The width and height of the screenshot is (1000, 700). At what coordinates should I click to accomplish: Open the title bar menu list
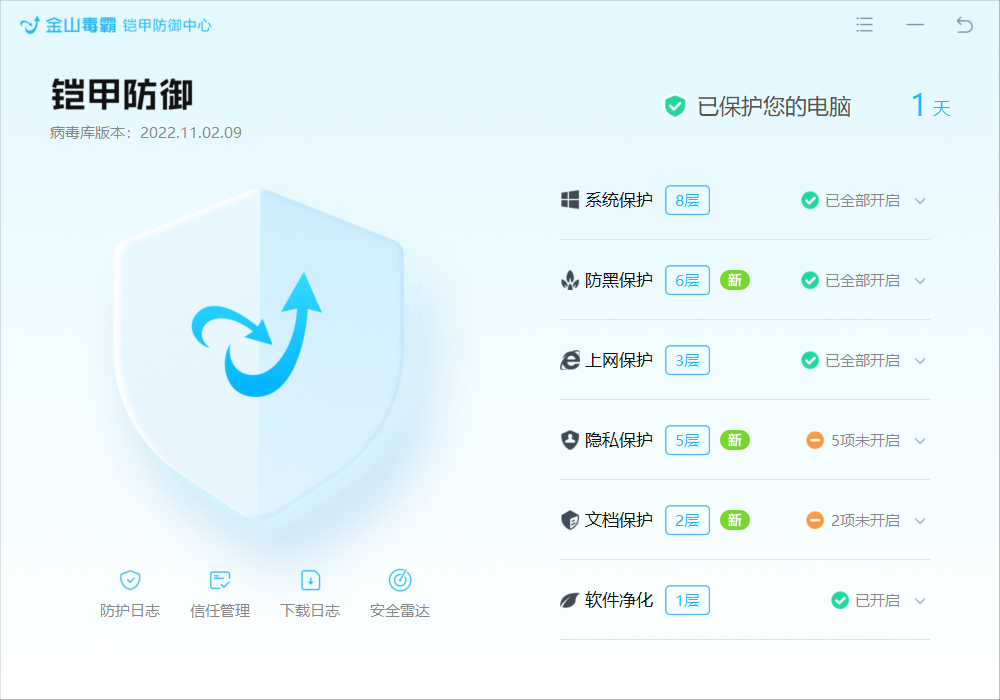[864, 24]
